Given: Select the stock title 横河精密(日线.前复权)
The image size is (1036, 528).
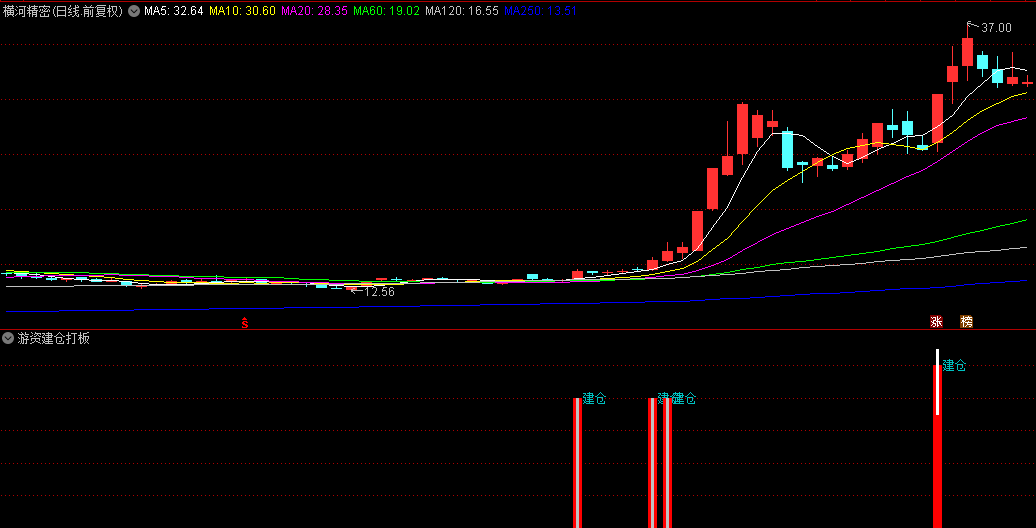Looking at the screenshot, I should (x=63, y=11).
